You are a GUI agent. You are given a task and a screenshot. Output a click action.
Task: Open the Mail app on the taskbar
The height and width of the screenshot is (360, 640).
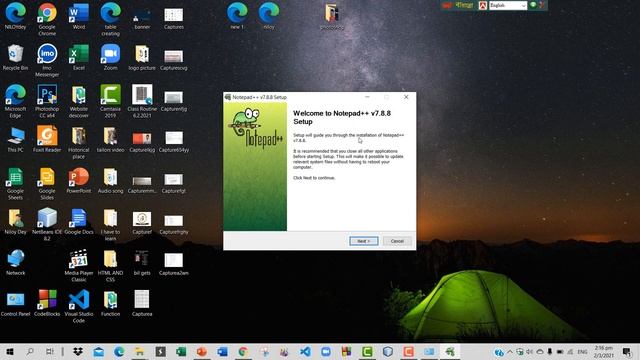(98, 351)
